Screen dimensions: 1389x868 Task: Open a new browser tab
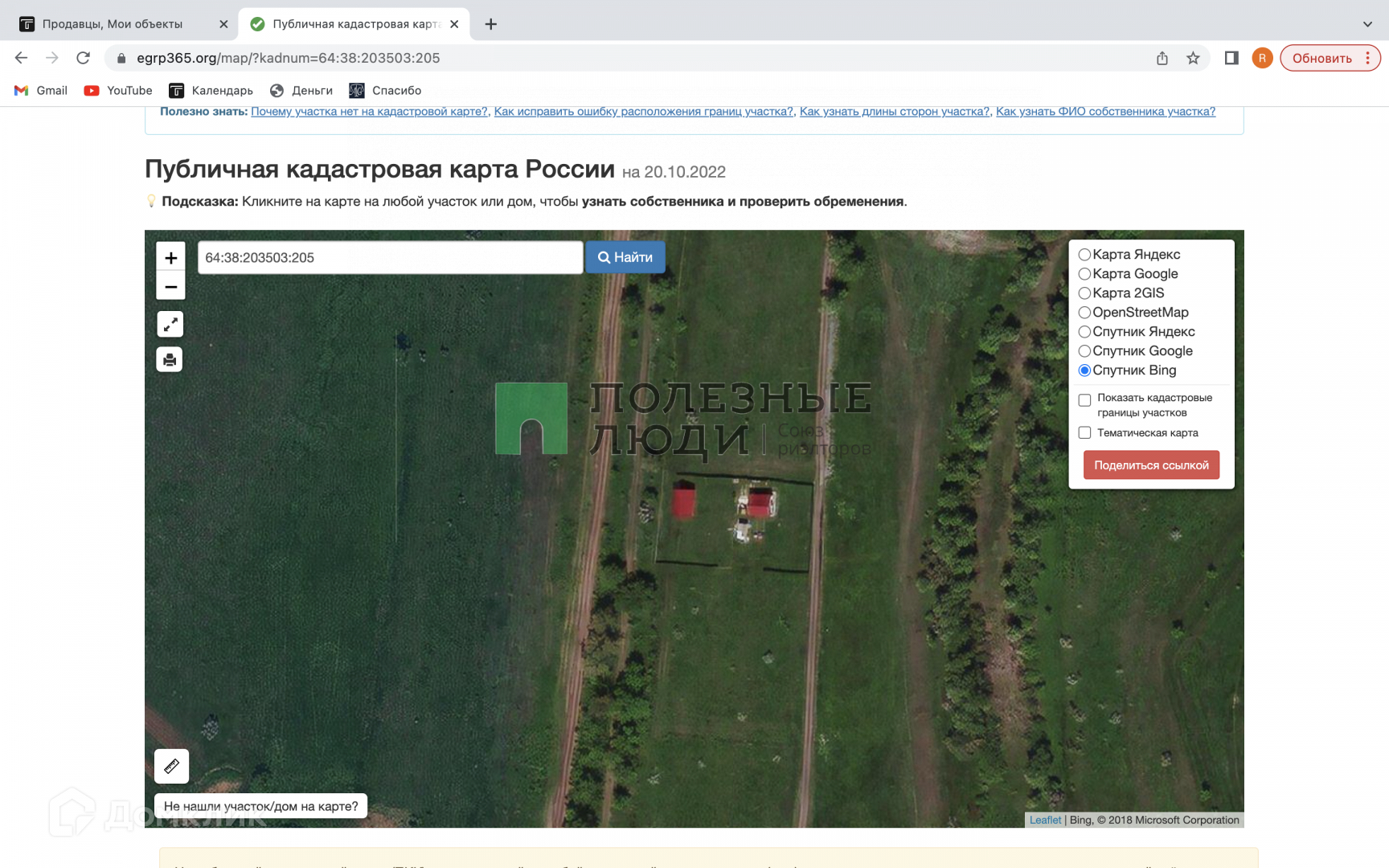click(x=491, y=24)
